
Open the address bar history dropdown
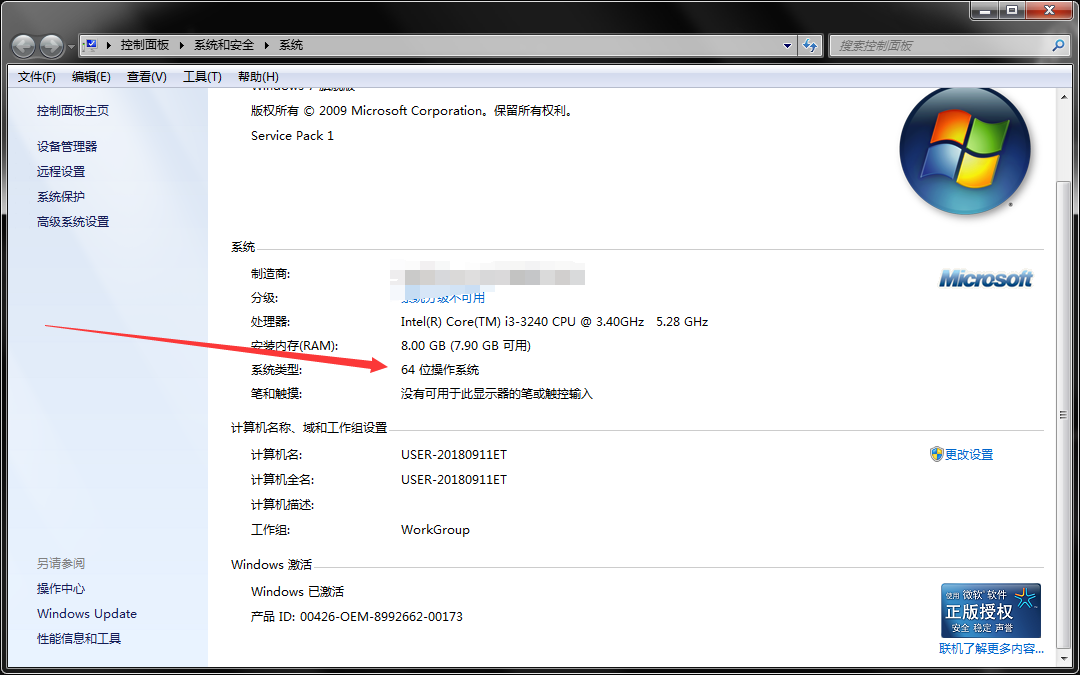coord(788,45)
